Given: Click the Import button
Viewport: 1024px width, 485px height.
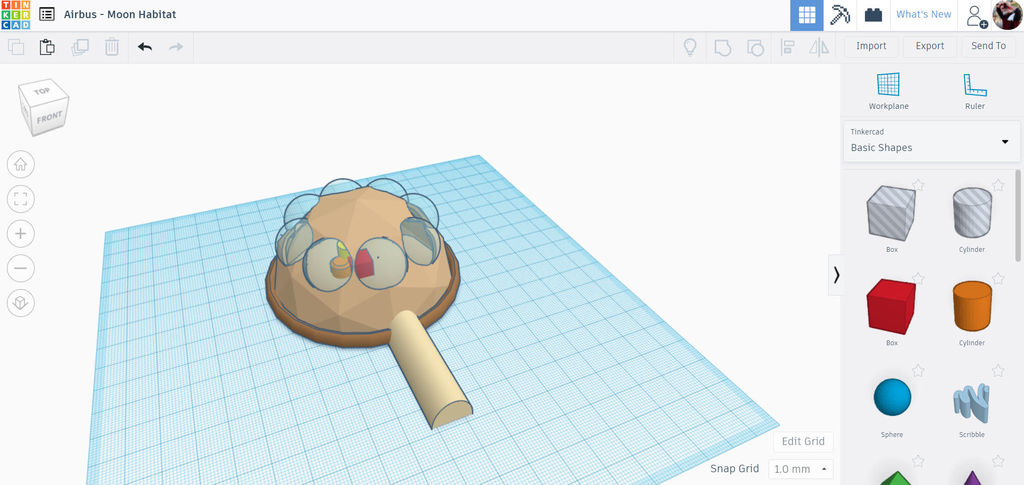Looking at the screenshot, I should (x=871, y=46).
